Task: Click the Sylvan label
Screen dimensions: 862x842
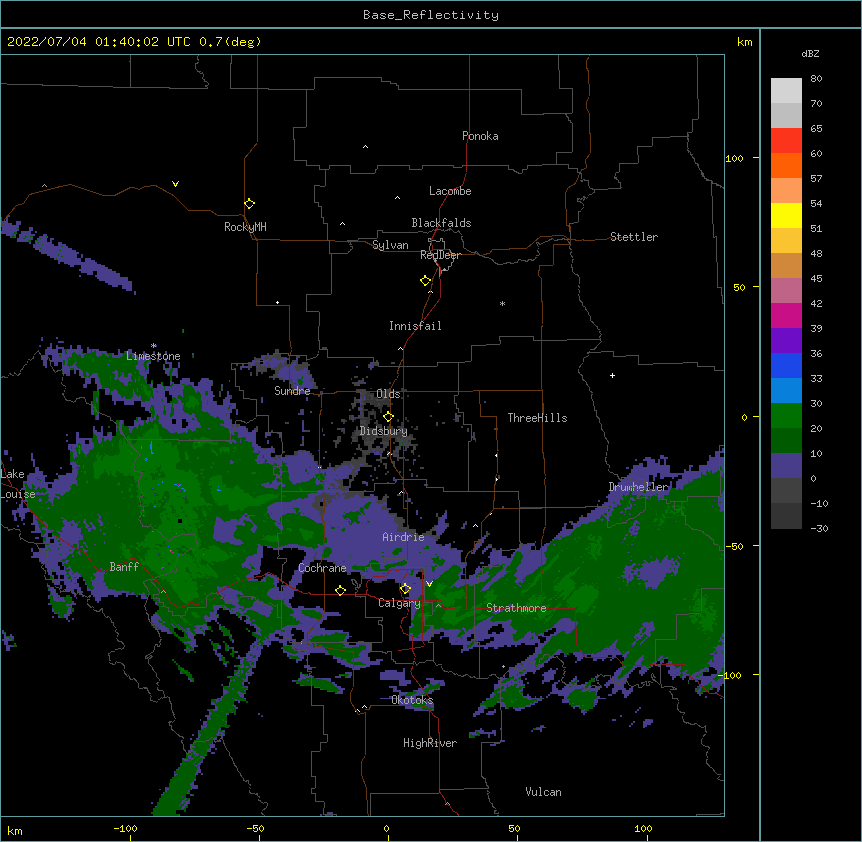Action: [390, 245]
